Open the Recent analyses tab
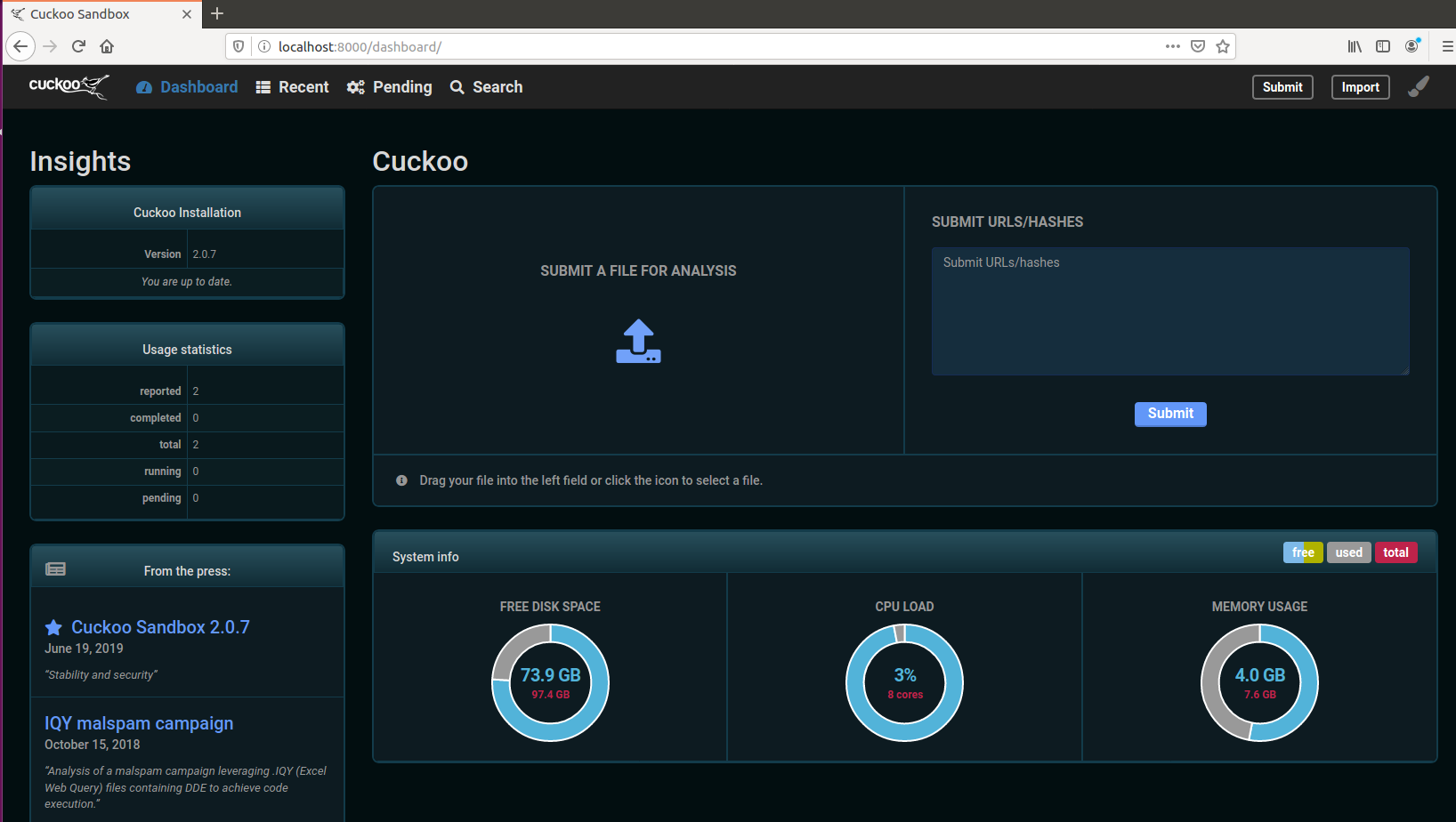 pos(292,87)
